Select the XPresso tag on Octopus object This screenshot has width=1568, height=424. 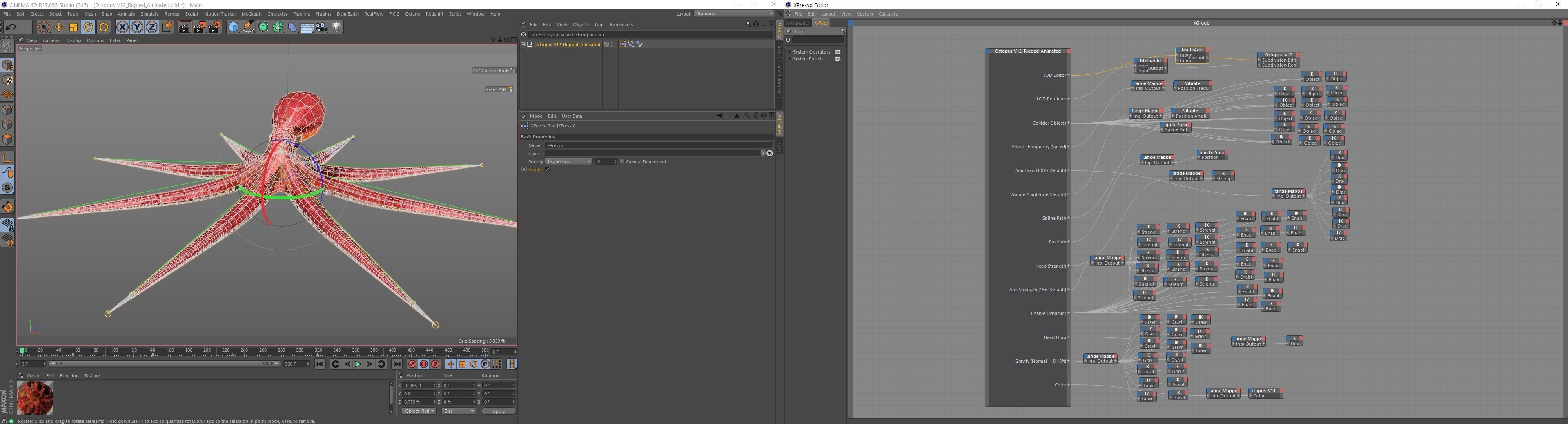pyautogui.click(x=622, y=45)
